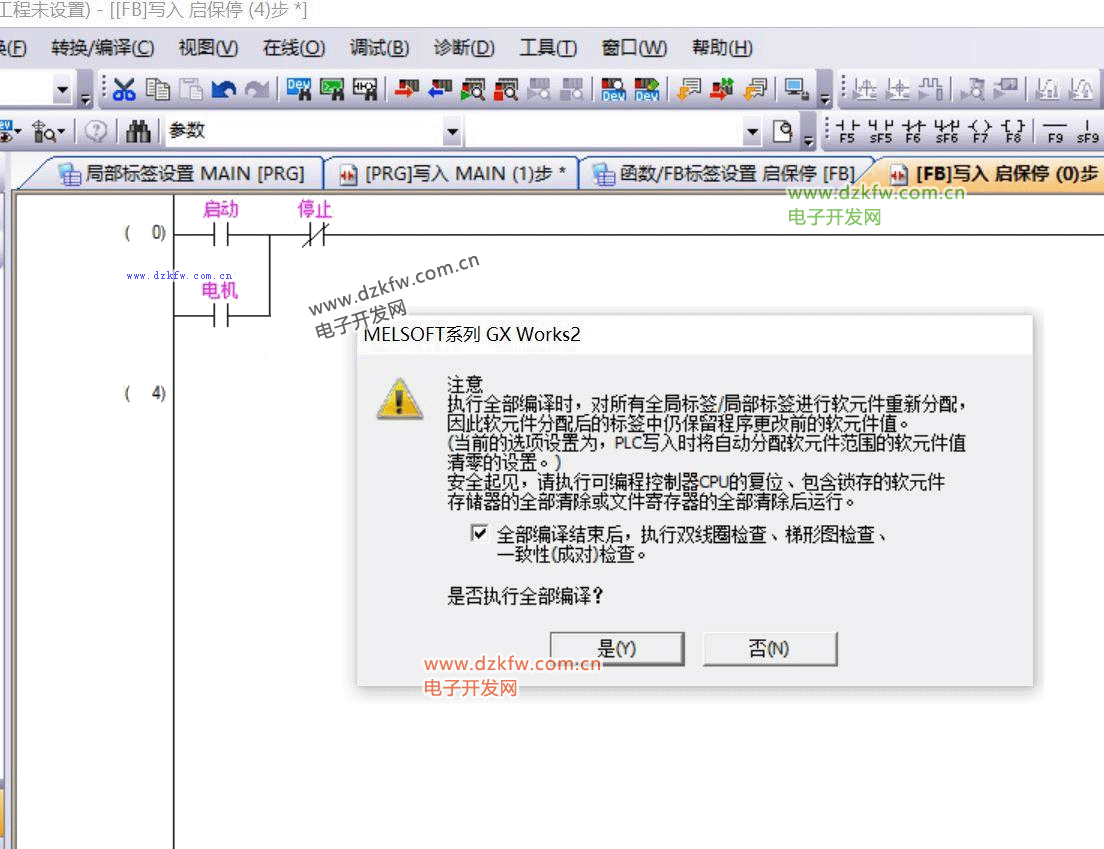Switch to 局部标签设置 MAIN [PRG] tab

click(x=182, y=173)
